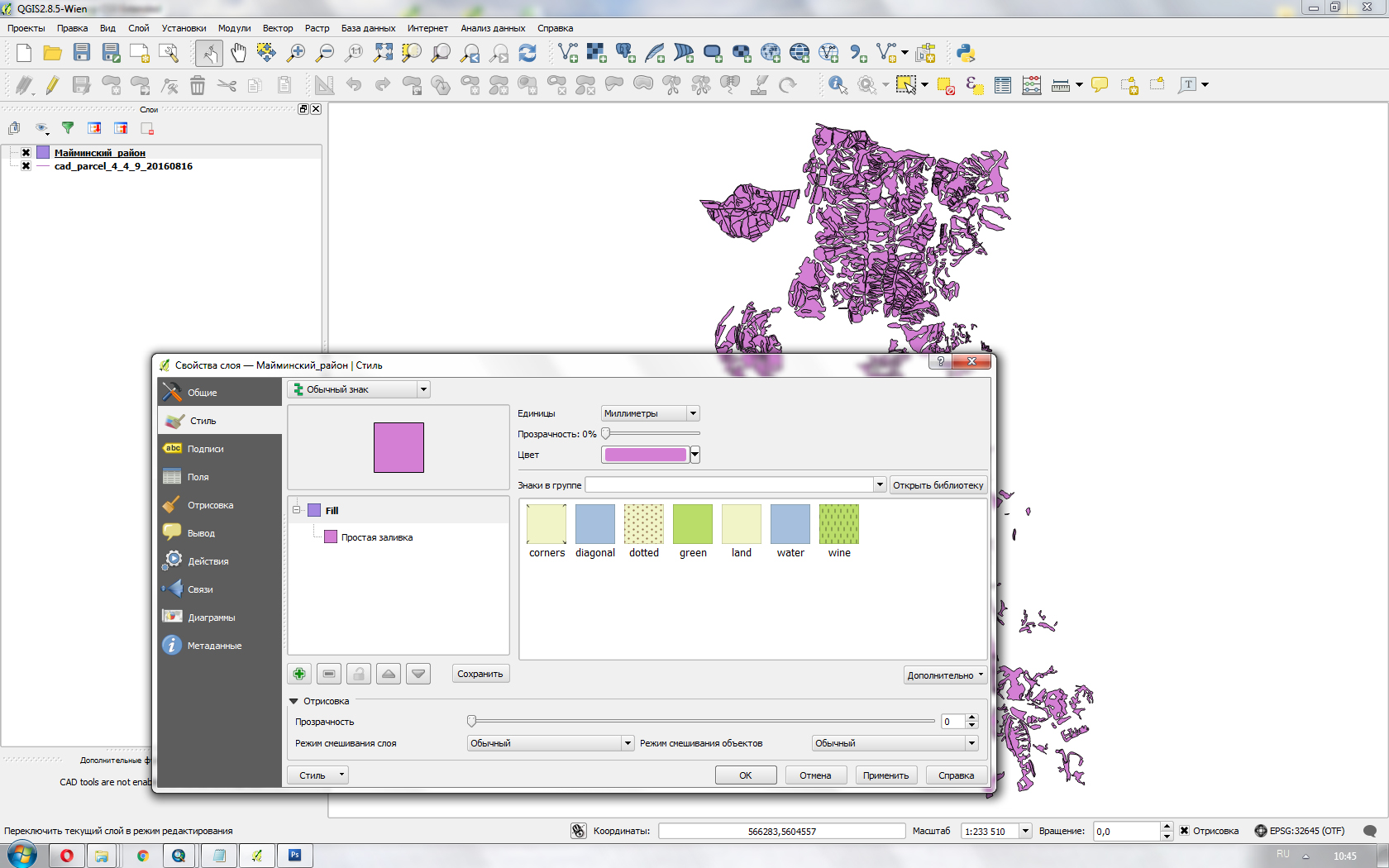Click the Координаты input field
The height and width of the screenshot is (868, 1389).
click(x=782, y=831)
